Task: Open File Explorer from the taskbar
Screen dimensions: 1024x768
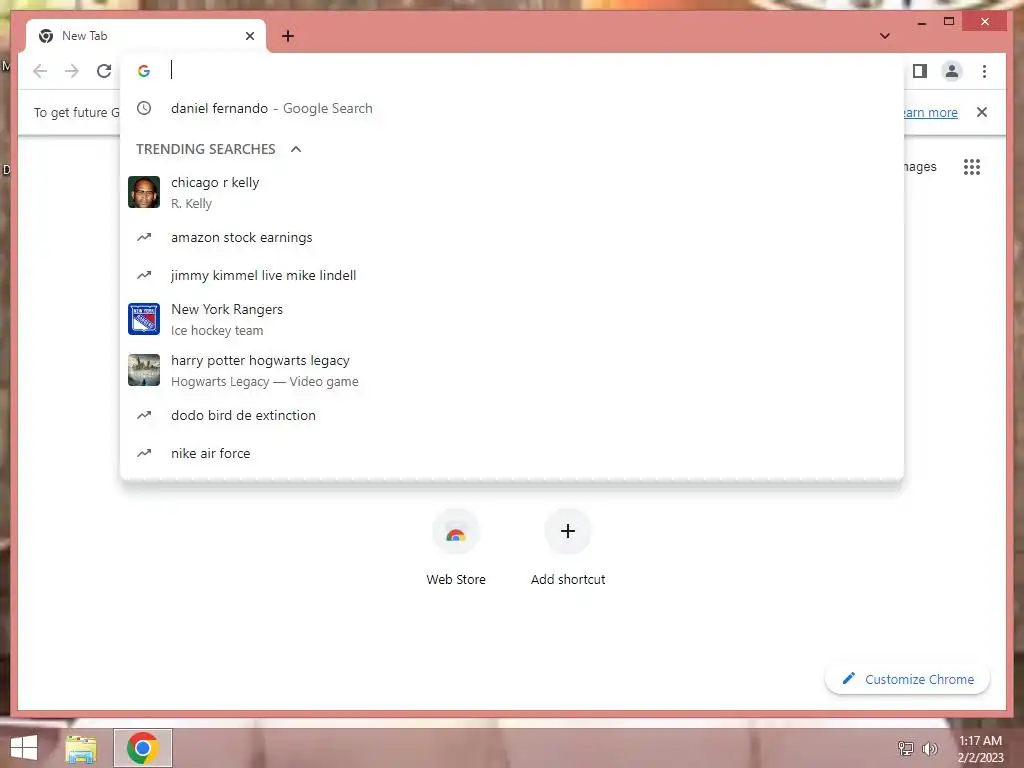Action: click(x=81, y=748)
